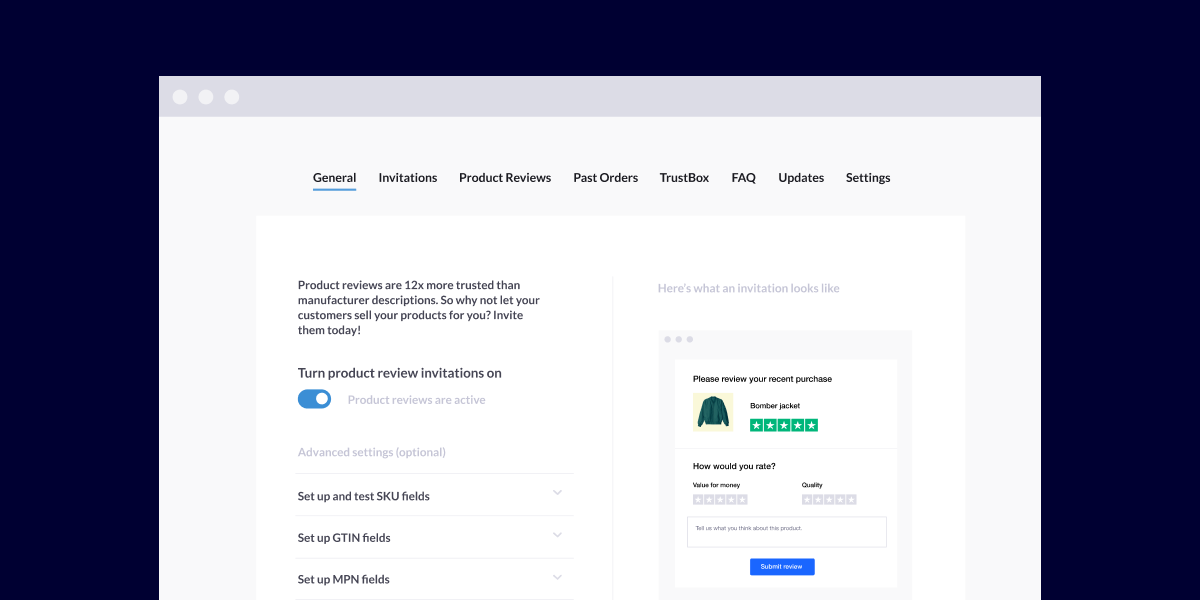Toggle product review invitations switch
This screenshot has height=600, width=1200.
click(315, 399)
